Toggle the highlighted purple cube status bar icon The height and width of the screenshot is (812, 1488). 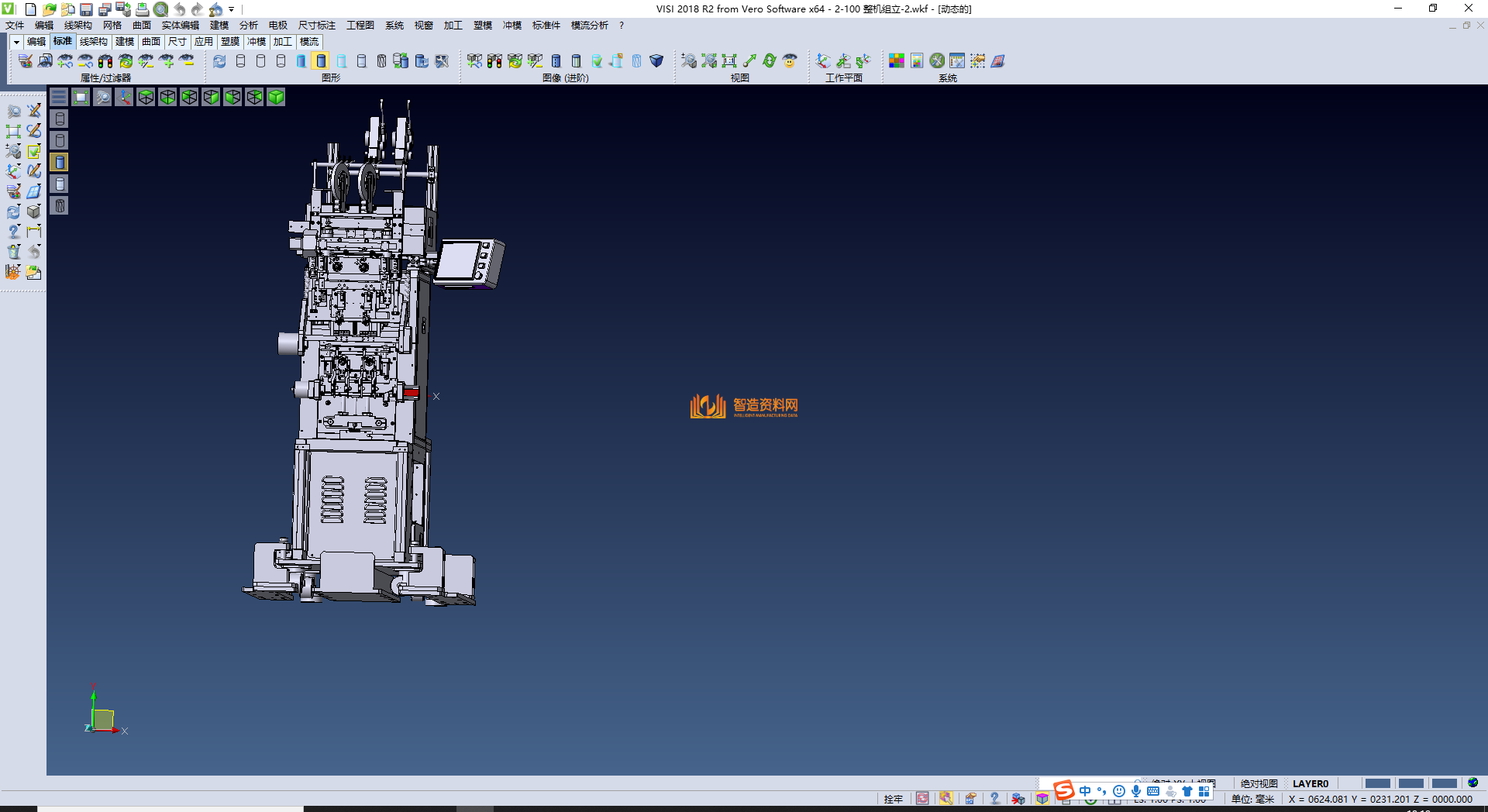pos(1042,799)
